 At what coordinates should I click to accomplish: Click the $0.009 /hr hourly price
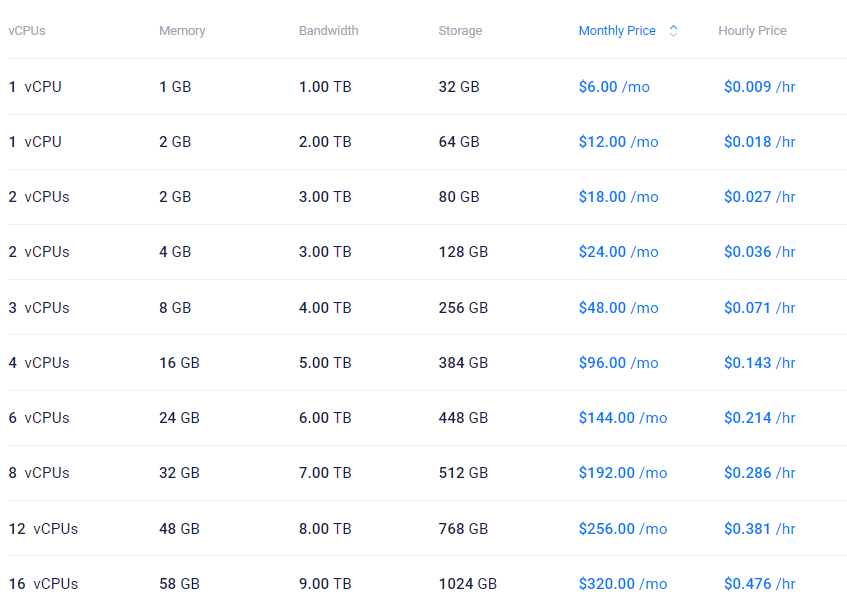[759, 87]
